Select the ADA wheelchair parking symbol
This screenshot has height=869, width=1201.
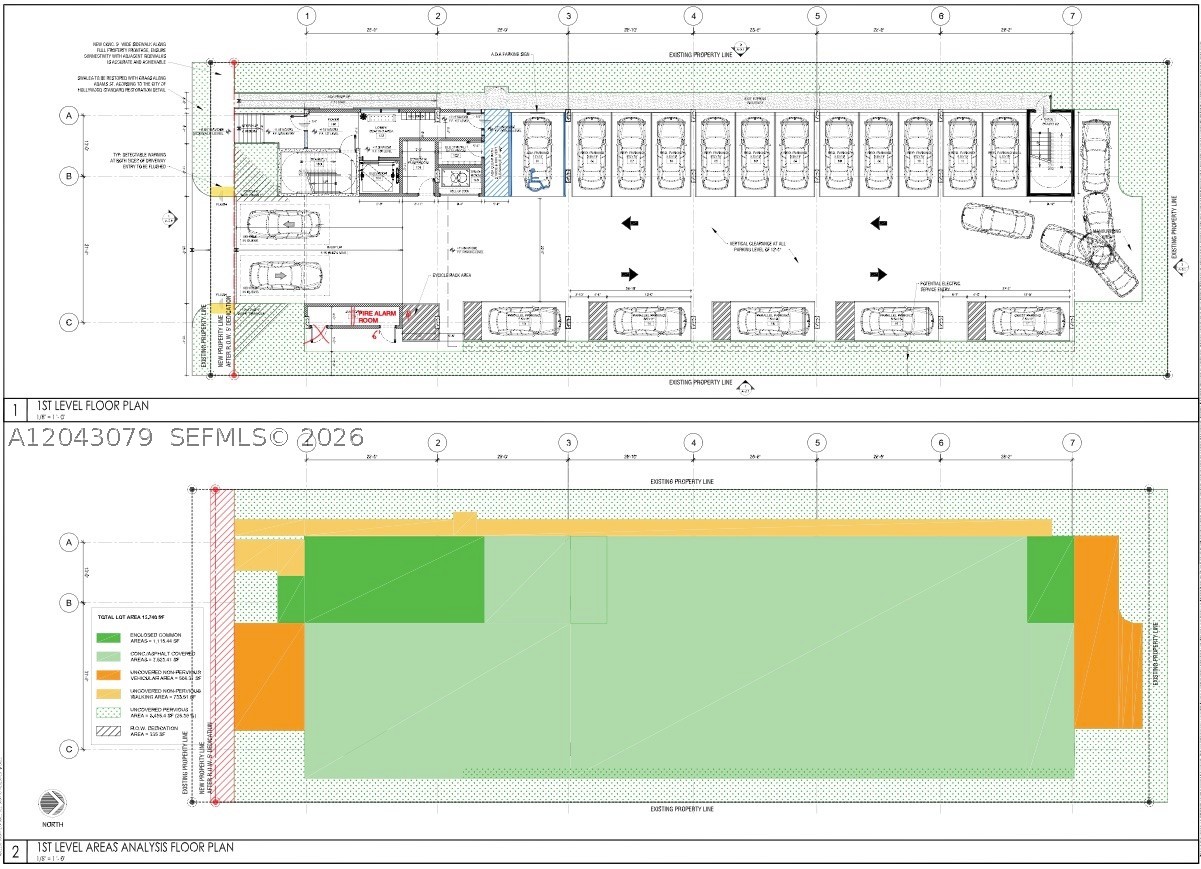[x=536, y=181]
